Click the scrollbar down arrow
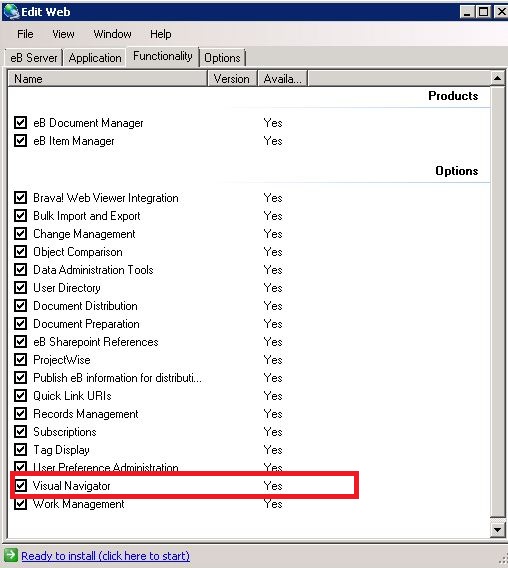Viewport: 508px width, 568px height. click(498, 530)
